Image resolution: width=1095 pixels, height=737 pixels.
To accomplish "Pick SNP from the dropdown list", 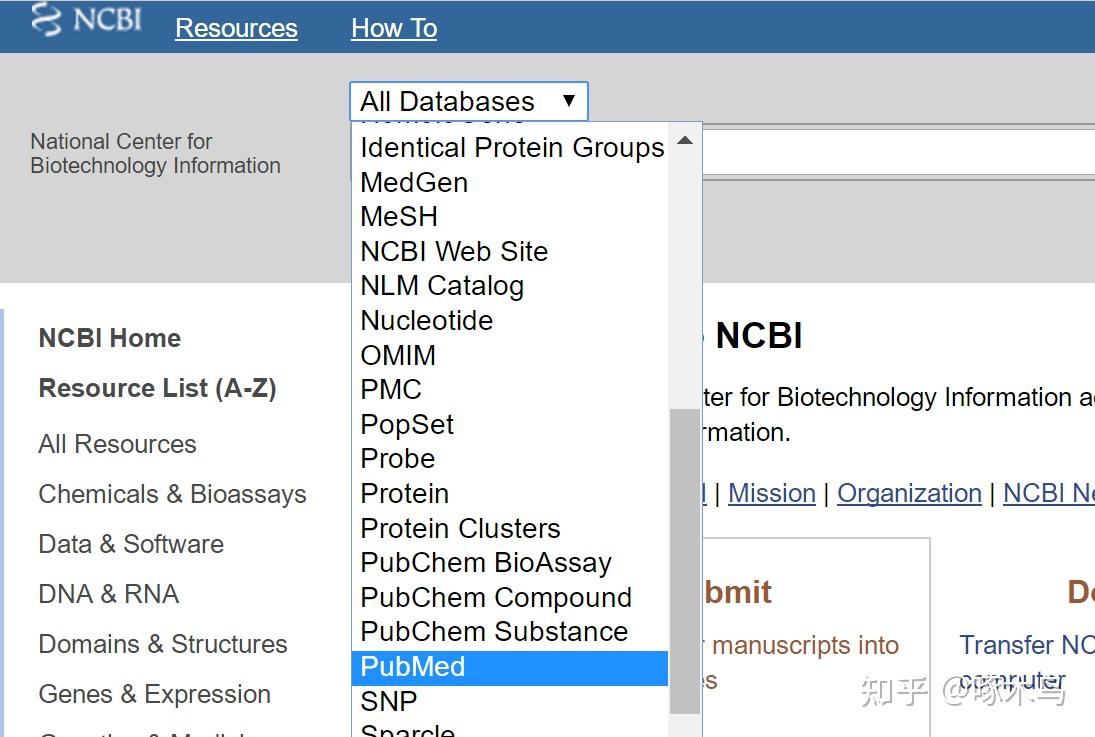I will pyautogui.click(x=388, y=701).
